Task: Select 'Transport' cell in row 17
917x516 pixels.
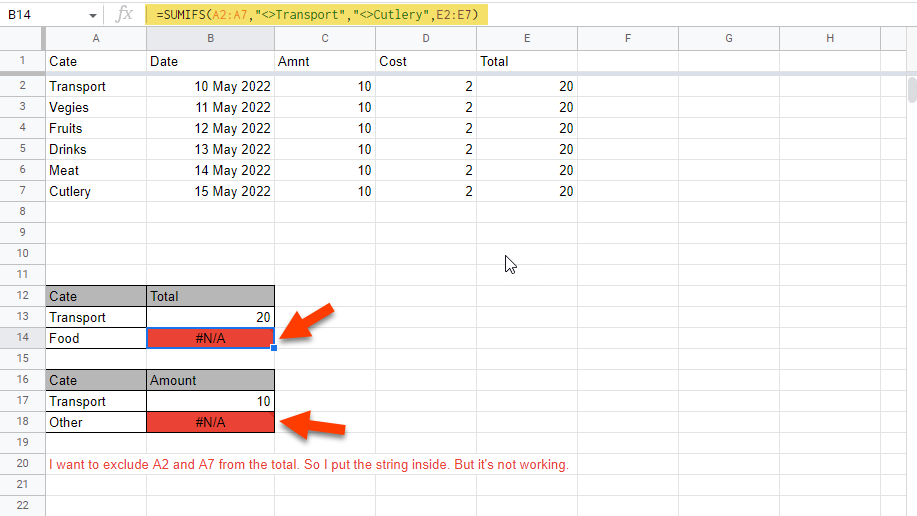Action: (x=96, y=401)
